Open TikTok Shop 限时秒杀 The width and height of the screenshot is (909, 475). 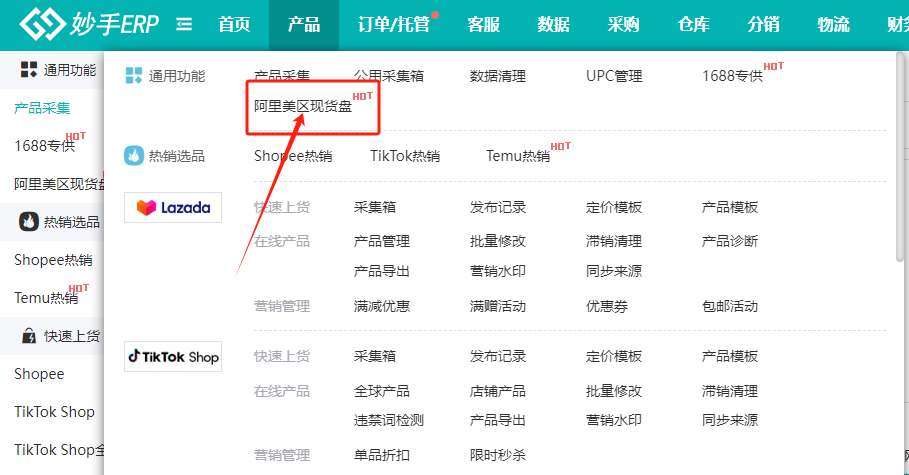(x=498, y=455)
